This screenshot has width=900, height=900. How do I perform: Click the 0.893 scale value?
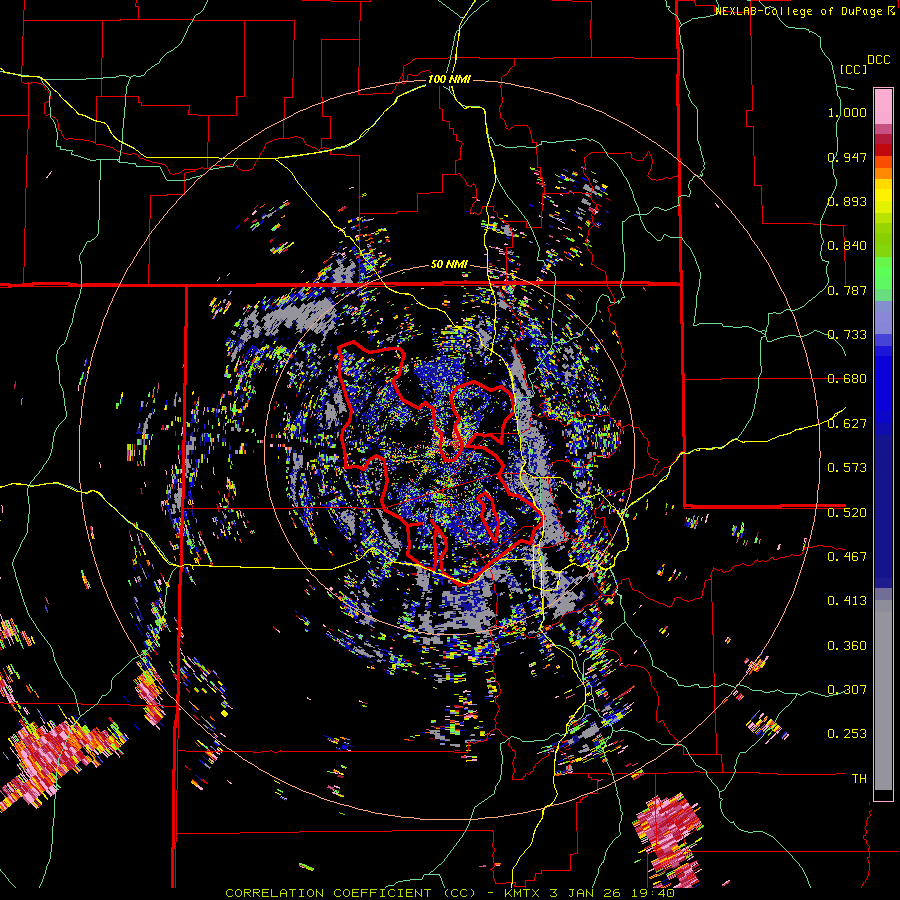847,201
